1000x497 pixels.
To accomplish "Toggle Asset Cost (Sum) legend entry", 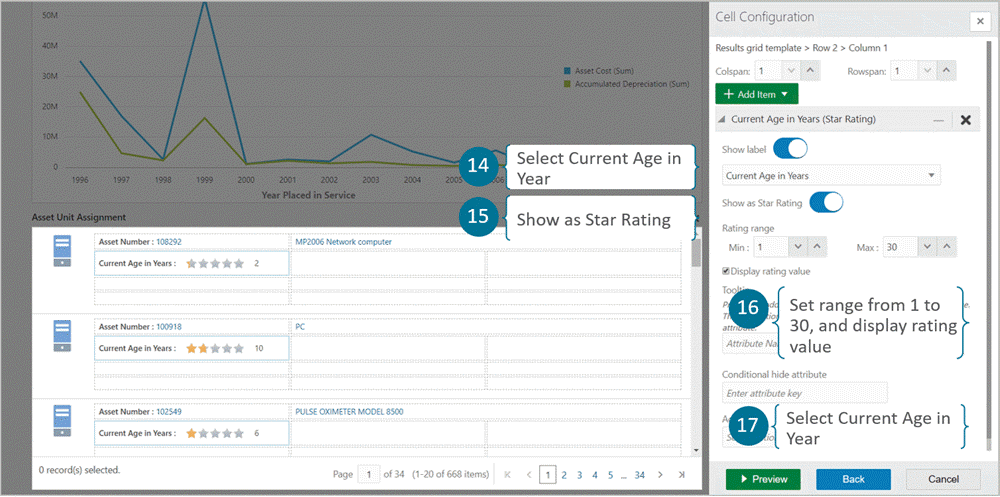I will click(x=598, y=71).
